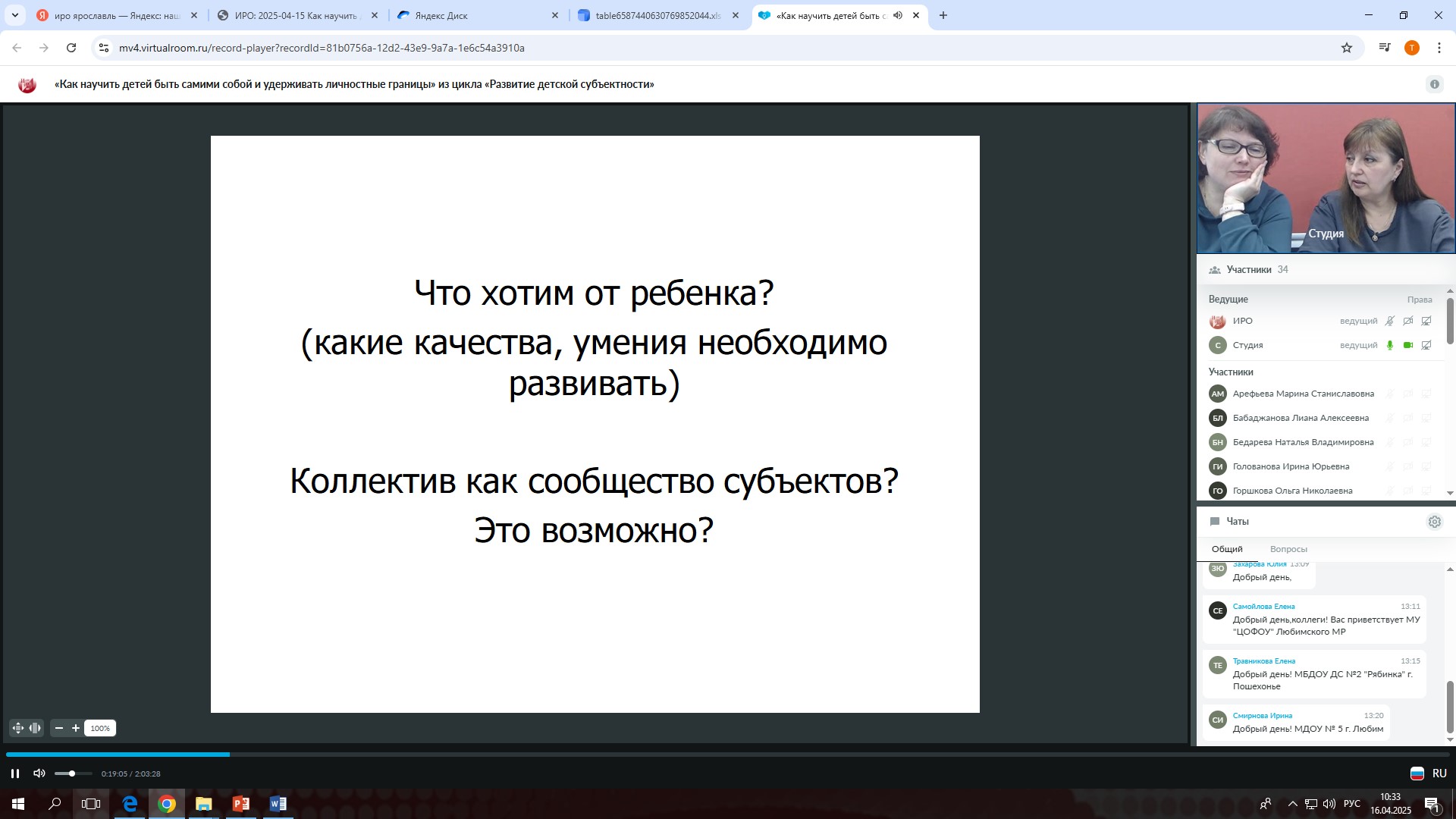
Task: Click the fit-to-screen slide icon
Action: (x=18, y=728)
